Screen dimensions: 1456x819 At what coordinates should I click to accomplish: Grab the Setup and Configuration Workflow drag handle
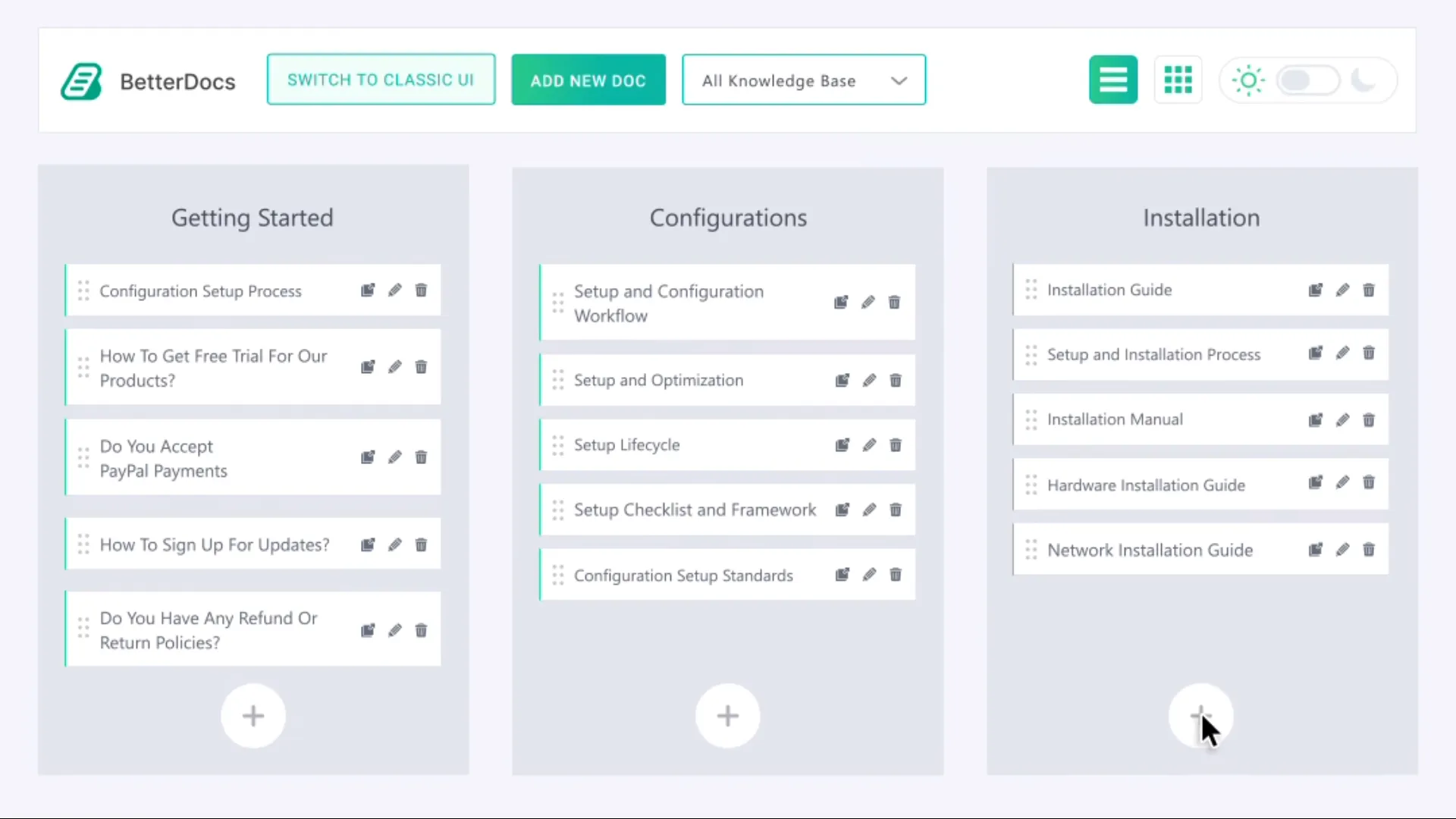pyautogui.click(x=557, y=303)
